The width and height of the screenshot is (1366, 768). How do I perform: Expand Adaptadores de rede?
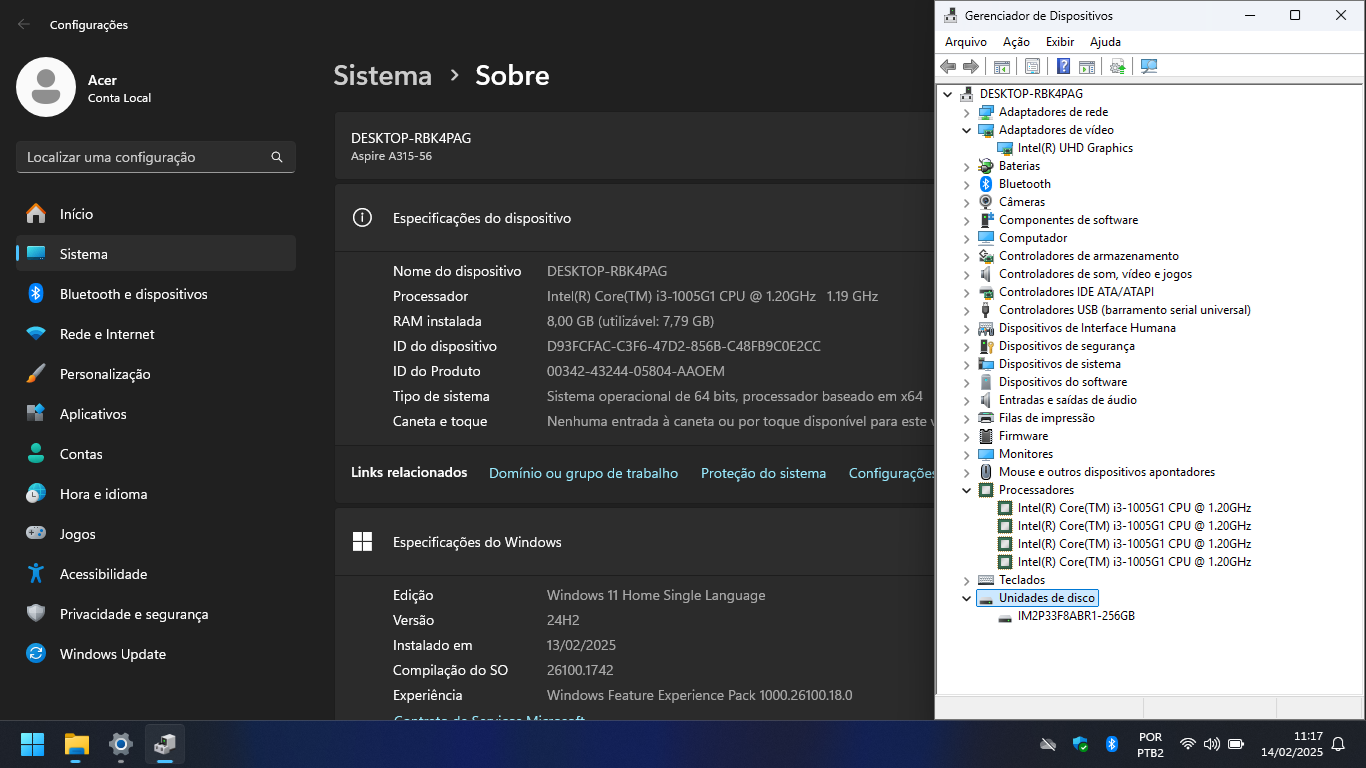point(967,112)
